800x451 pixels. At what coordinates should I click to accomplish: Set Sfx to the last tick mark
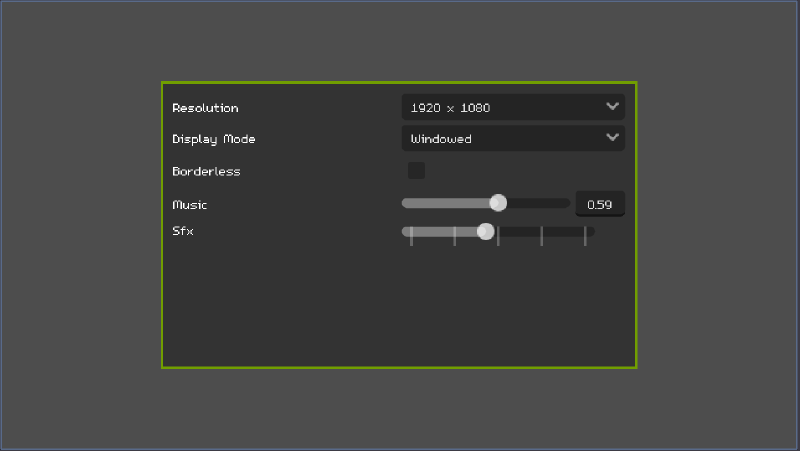point(585,235)
